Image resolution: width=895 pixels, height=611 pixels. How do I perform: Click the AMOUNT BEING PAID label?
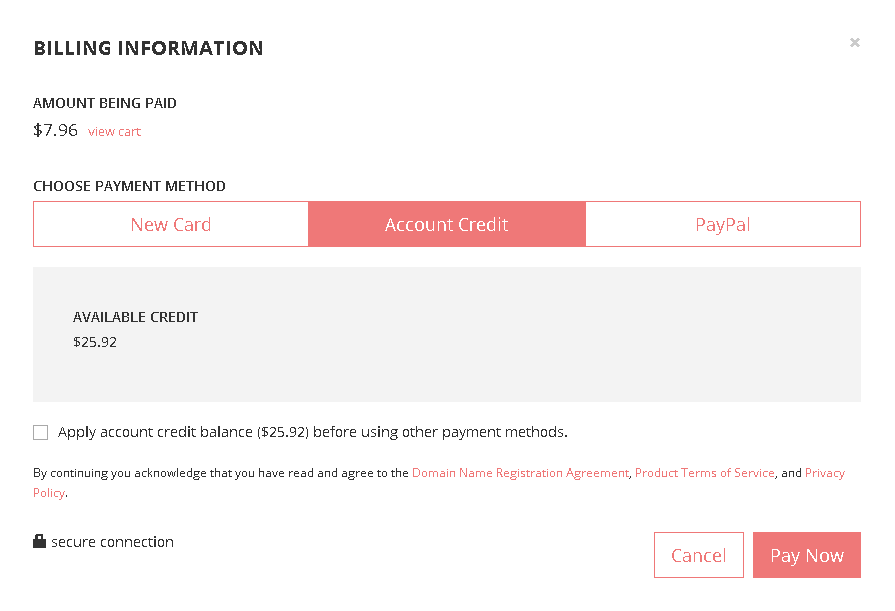(105, 103)
